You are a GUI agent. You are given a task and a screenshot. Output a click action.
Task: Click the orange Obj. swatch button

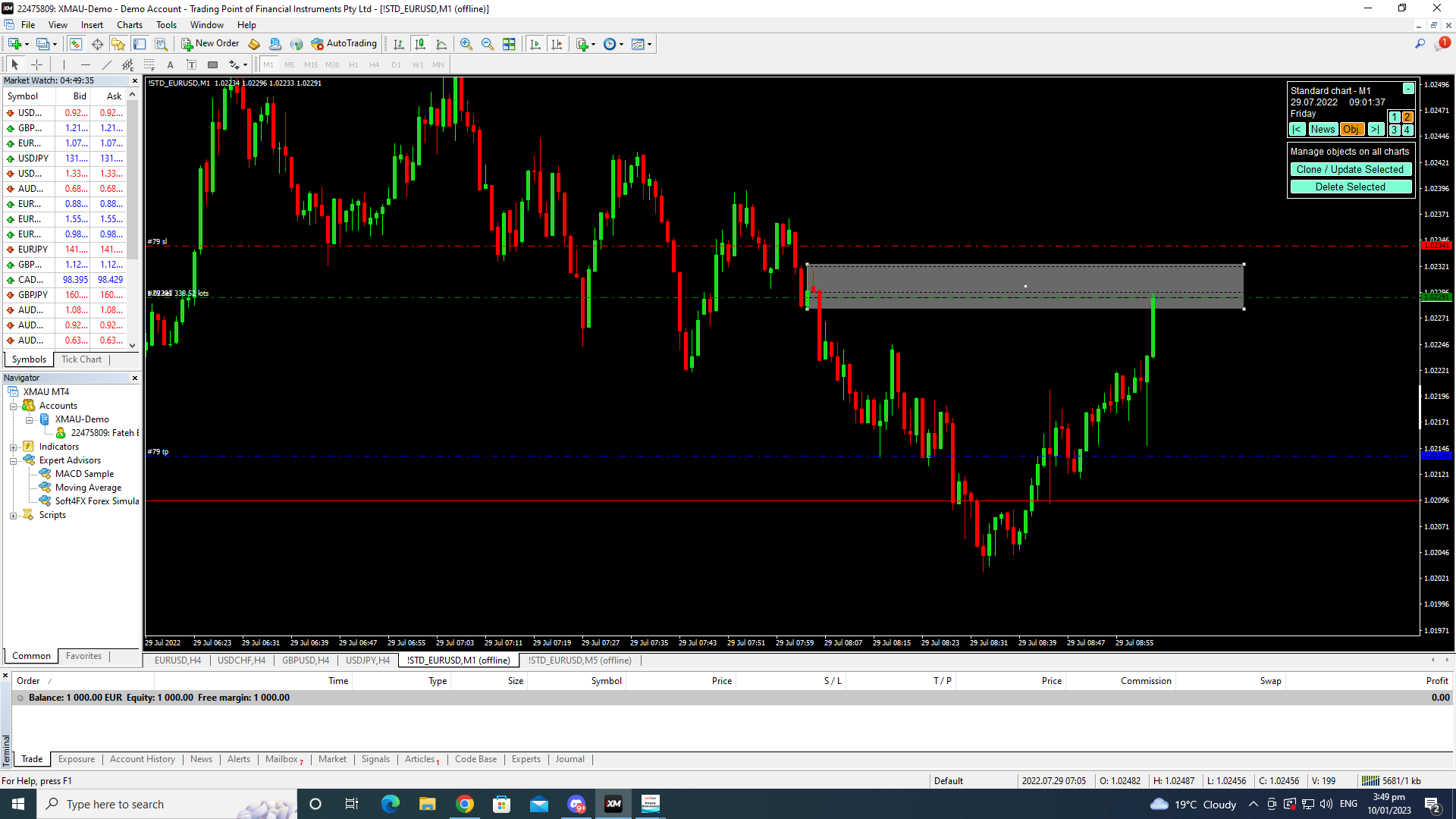click(x=1351, y=130)
